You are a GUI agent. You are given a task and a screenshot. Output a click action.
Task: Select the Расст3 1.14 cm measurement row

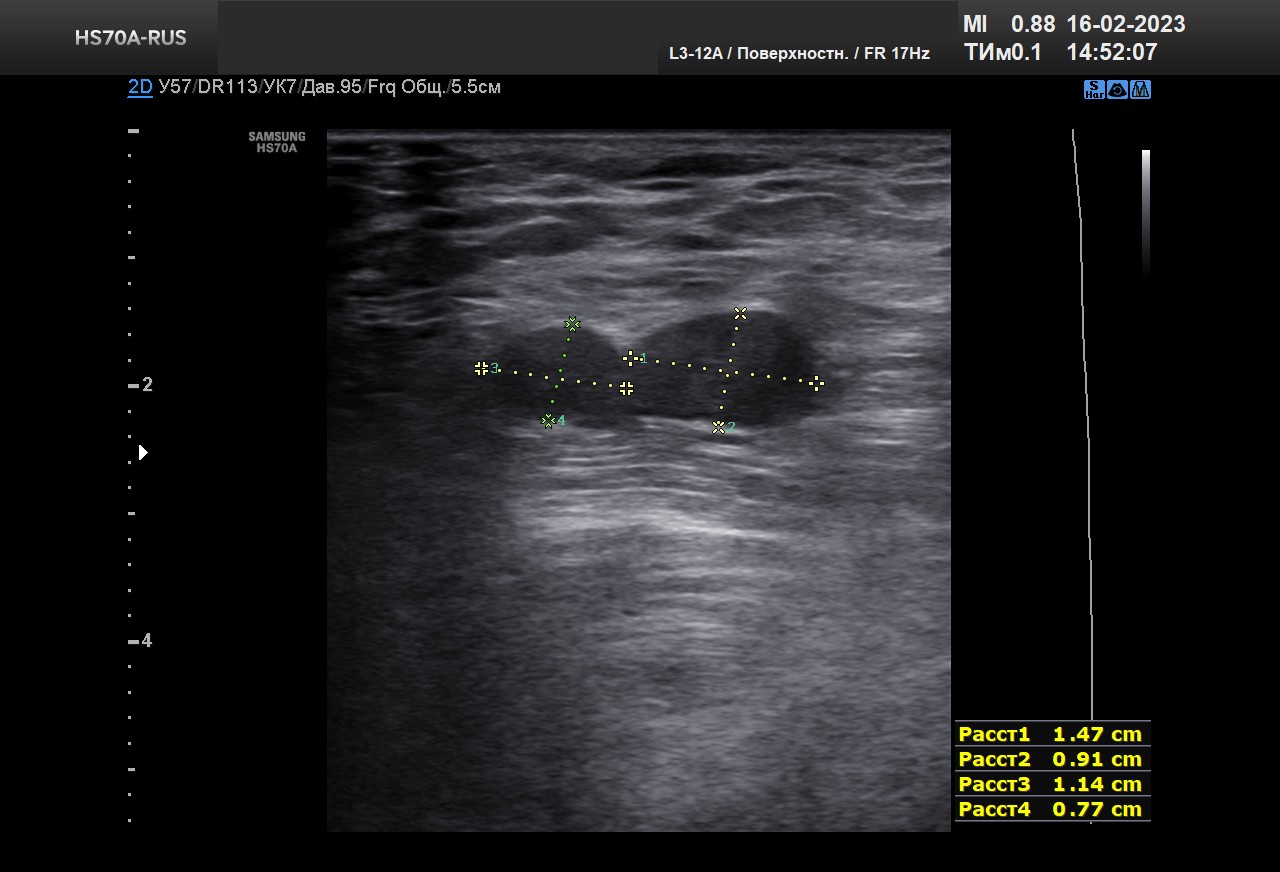point(1052,784)
